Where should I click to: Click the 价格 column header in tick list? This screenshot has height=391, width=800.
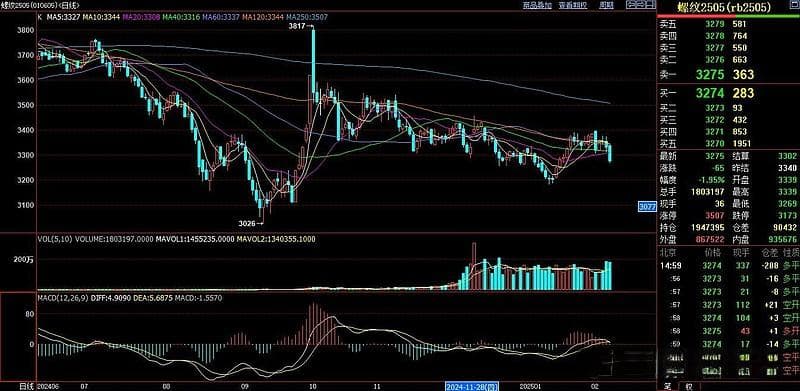click(712, 253)
